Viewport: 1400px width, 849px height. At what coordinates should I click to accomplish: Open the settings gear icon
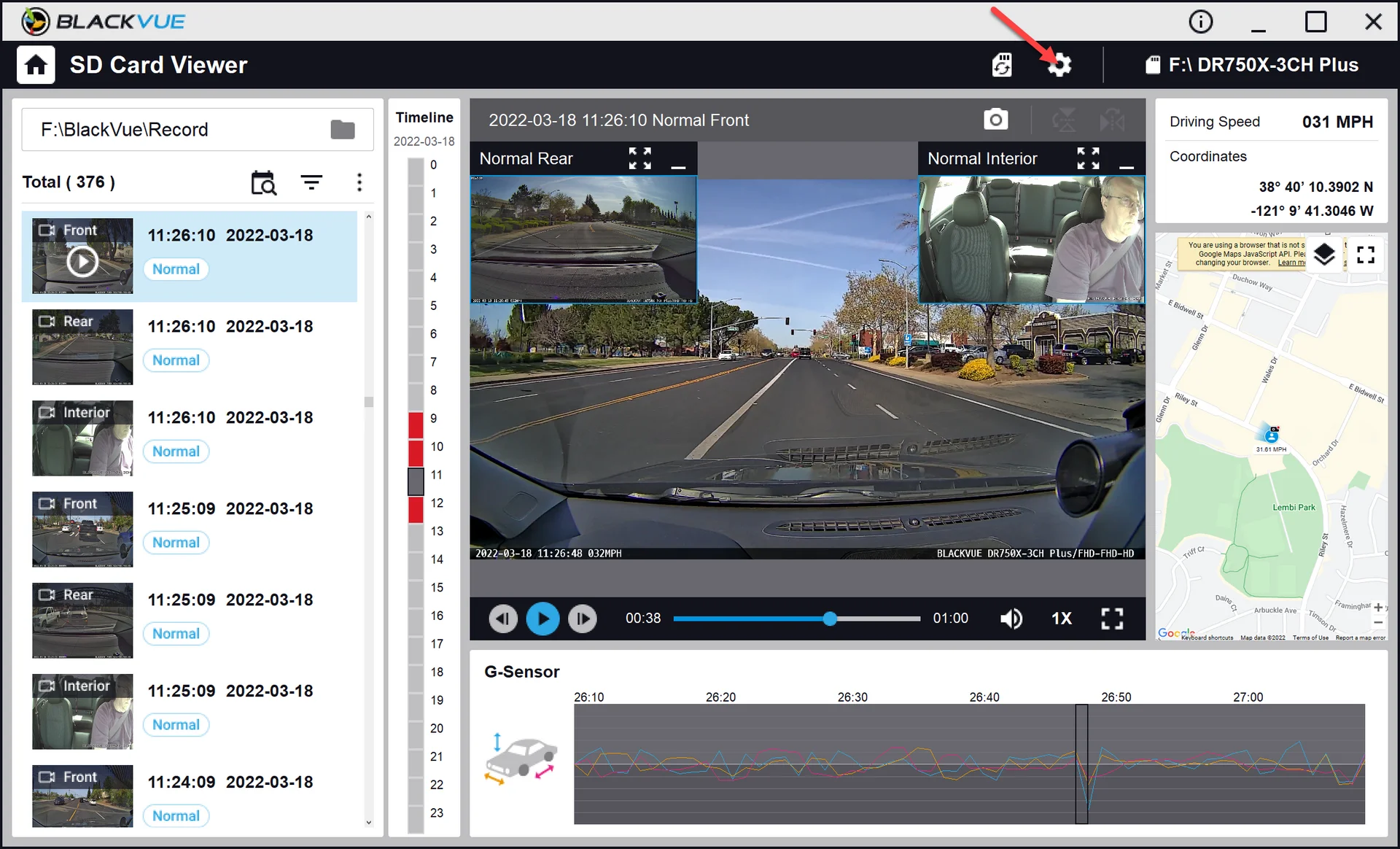[1059, 65]
